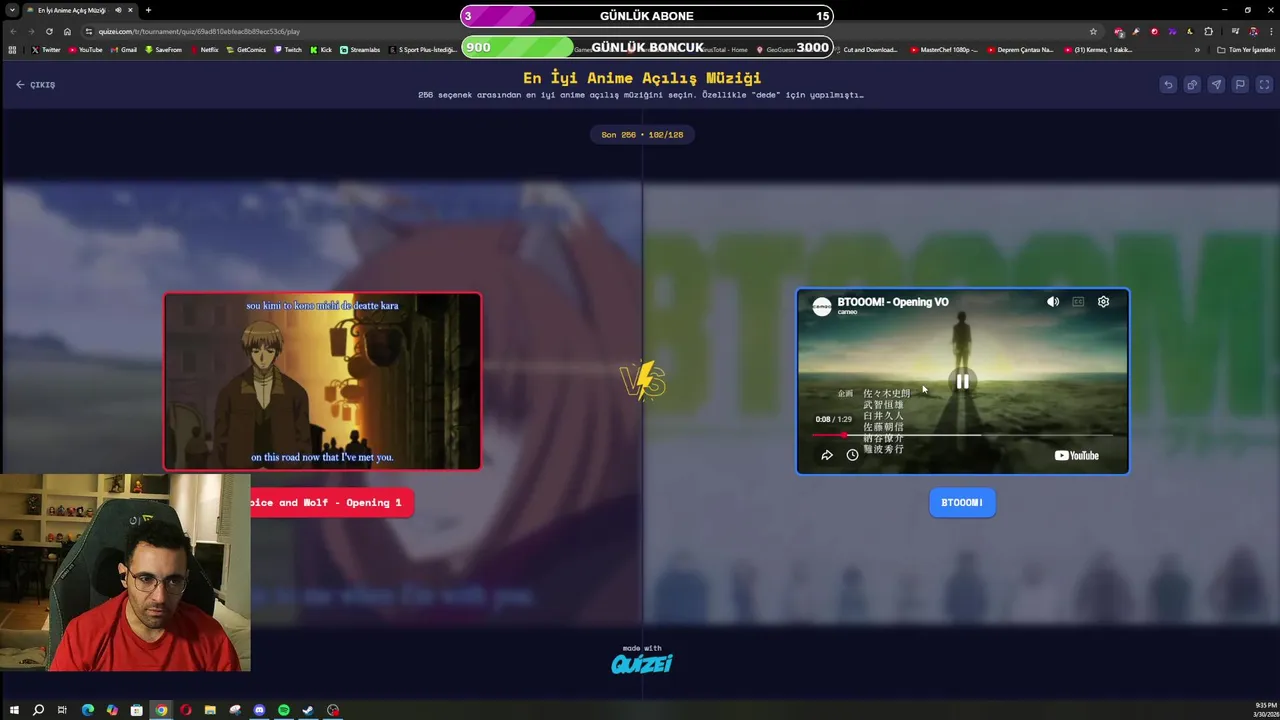Open the SaveFrom bookmark

[x=163, y=50]
